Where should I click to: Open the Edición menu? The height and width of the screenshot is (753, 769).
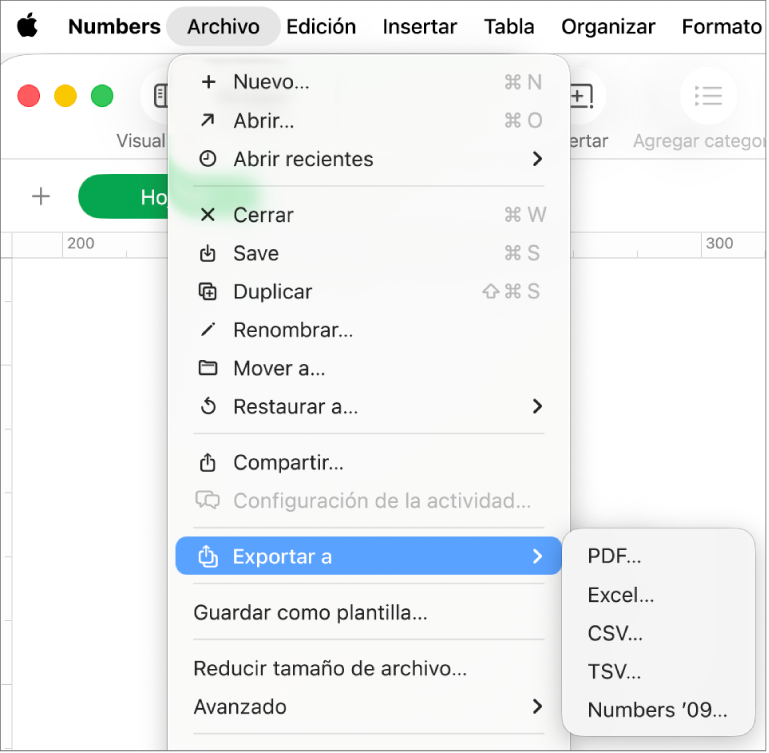point(321,26)
